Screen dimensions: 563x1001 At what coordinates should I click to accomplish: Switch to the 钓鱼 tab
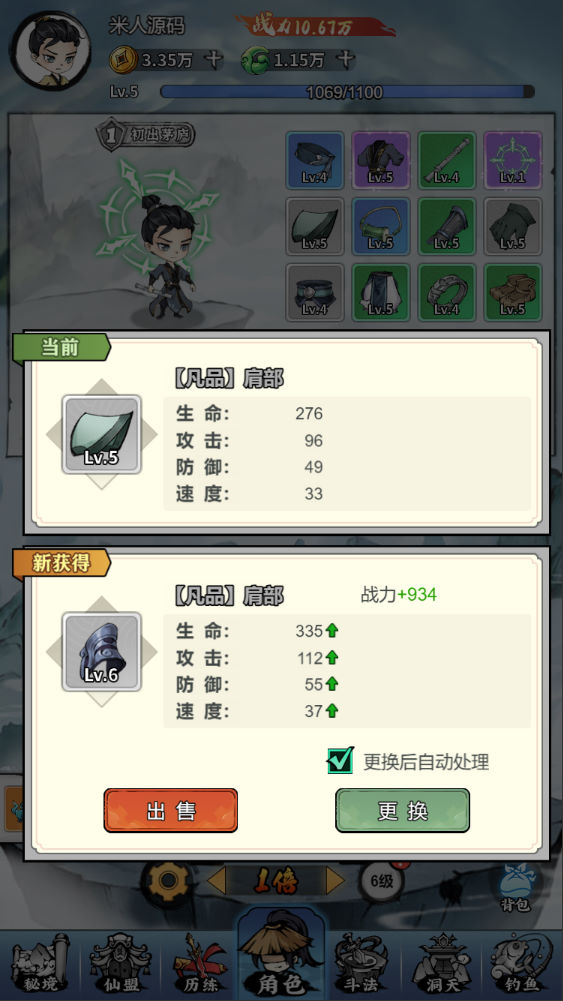[x=523, y=963]
